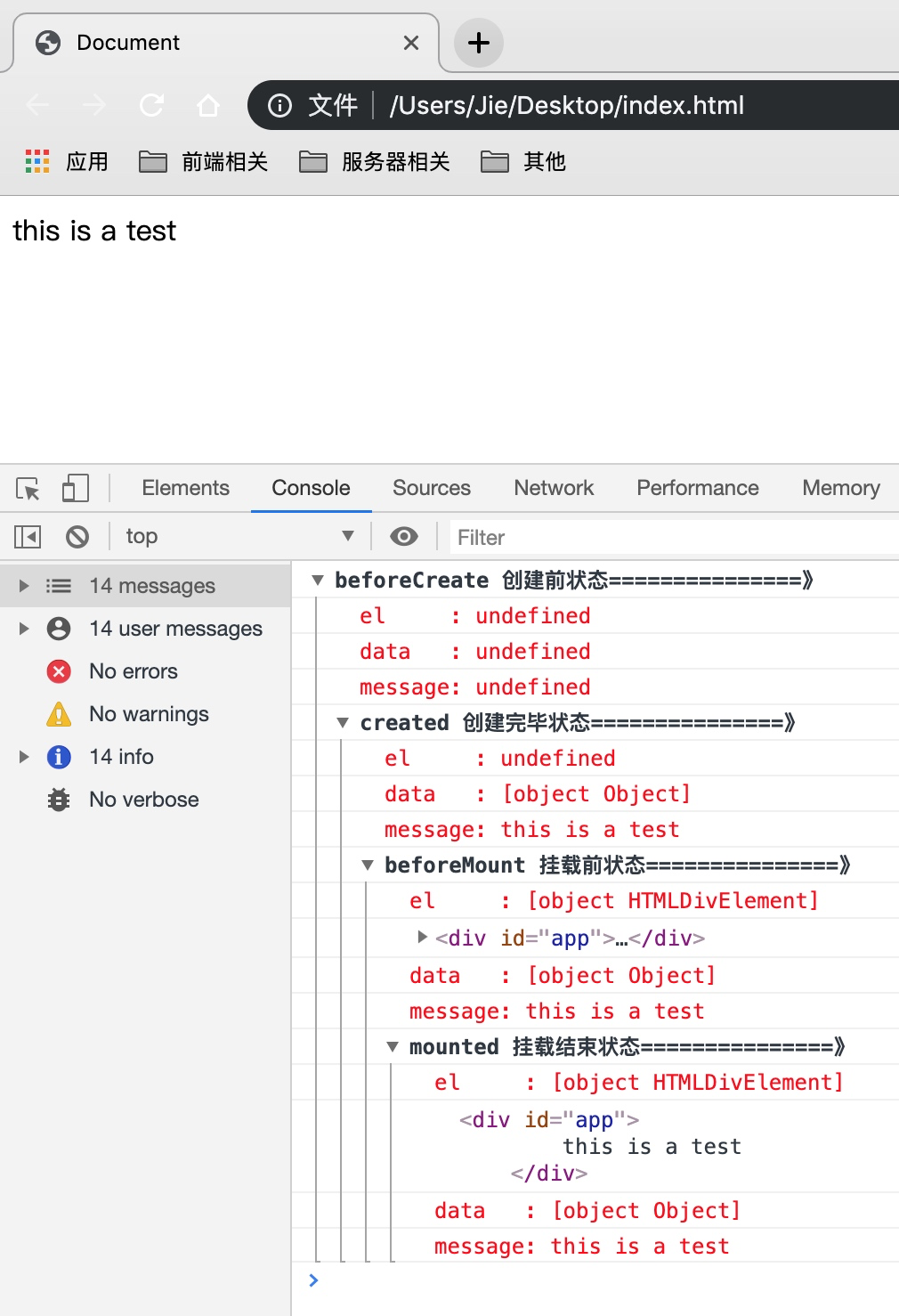Expand the 14 user messages row

[24, 629]
